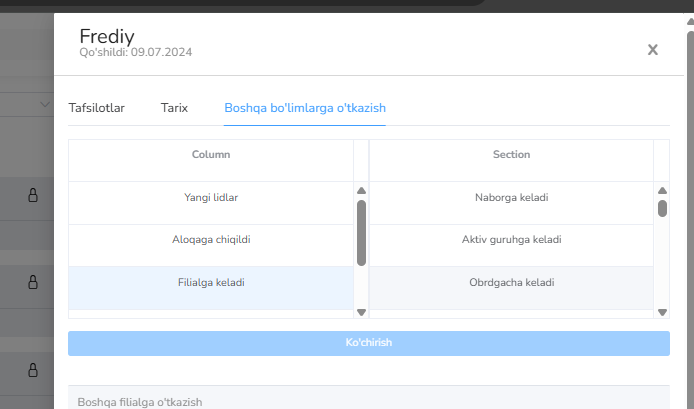Open the Tarix tab

click(174, 107)
